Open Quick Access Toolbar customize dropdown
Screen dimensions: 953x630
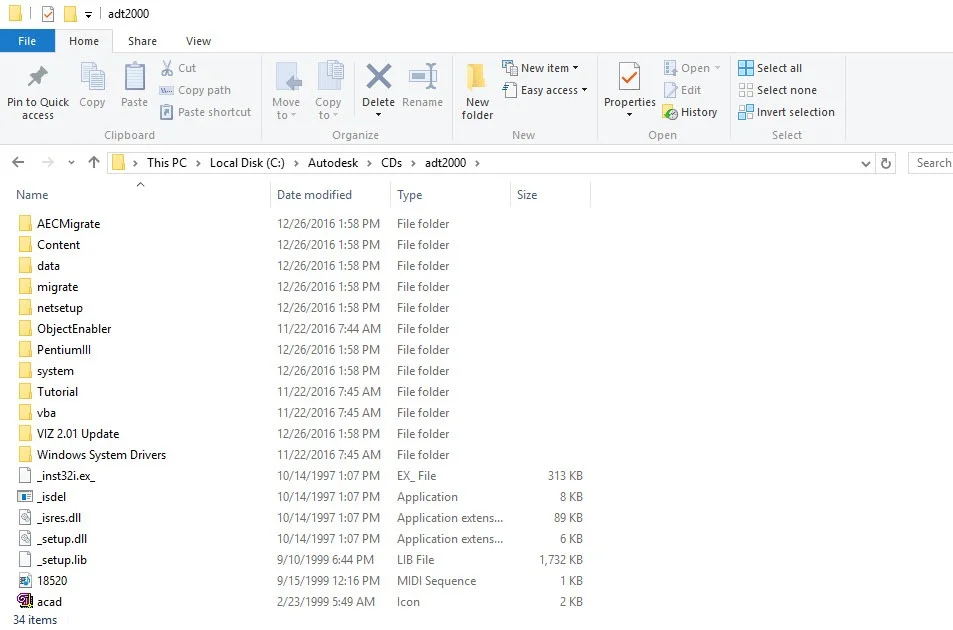[88, 14]
